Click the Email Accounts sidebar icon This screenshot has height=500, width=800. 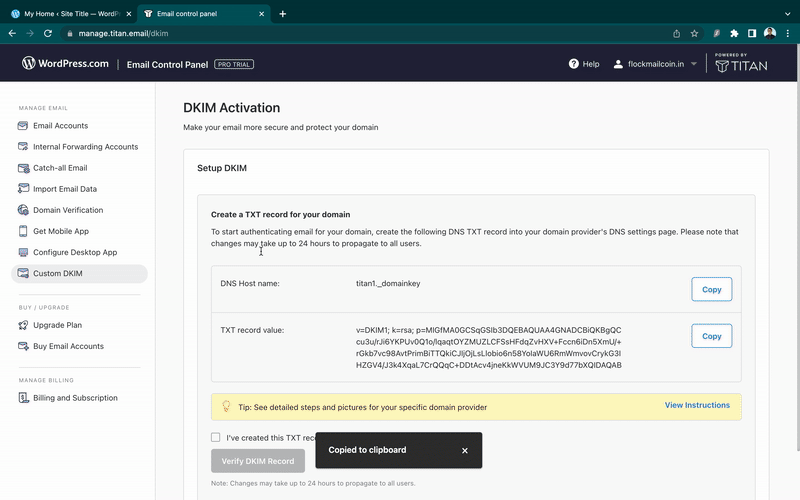click(23, 126)
